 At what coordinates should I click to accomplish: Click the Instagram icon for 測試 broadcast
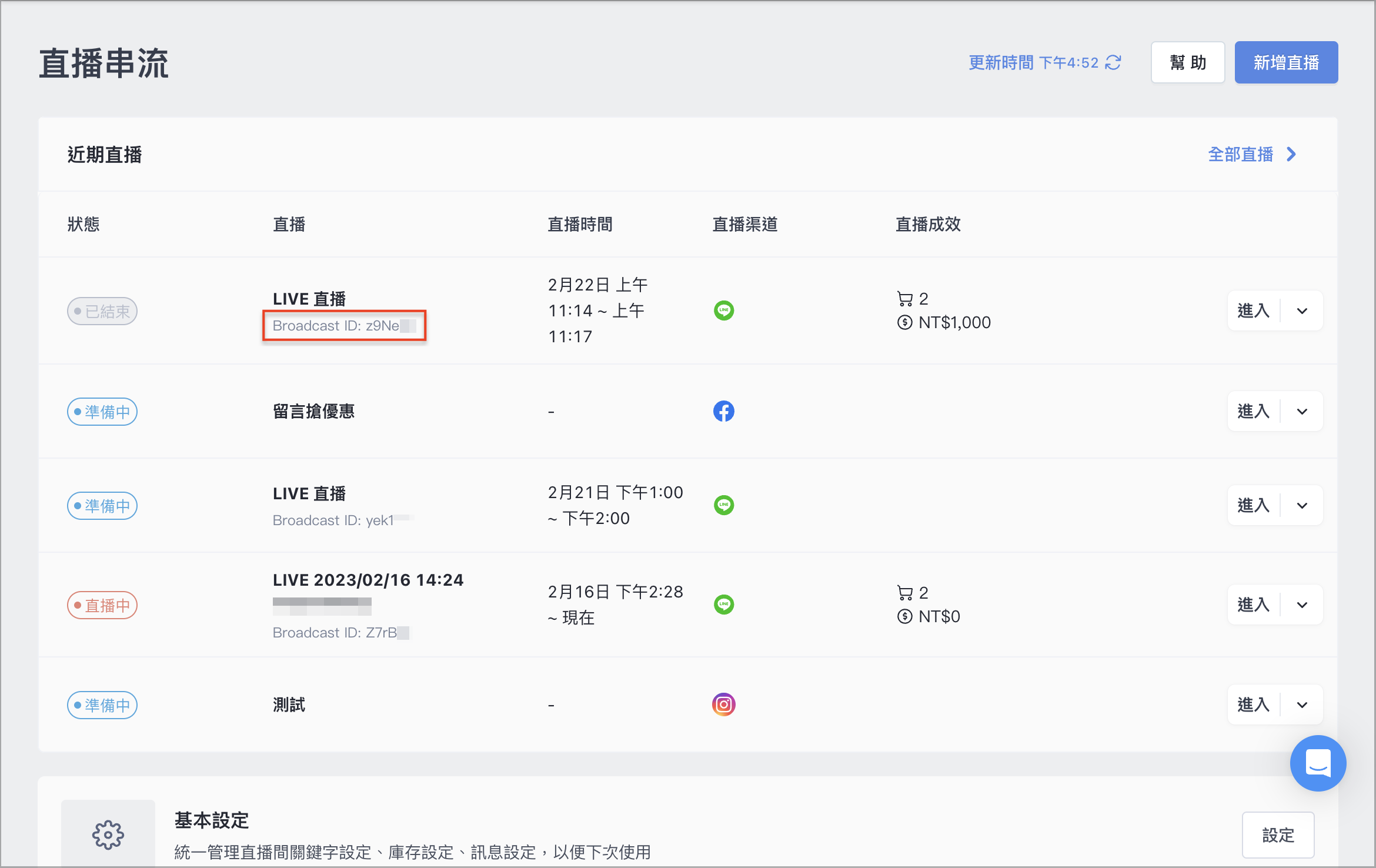[x=724, y=705]
